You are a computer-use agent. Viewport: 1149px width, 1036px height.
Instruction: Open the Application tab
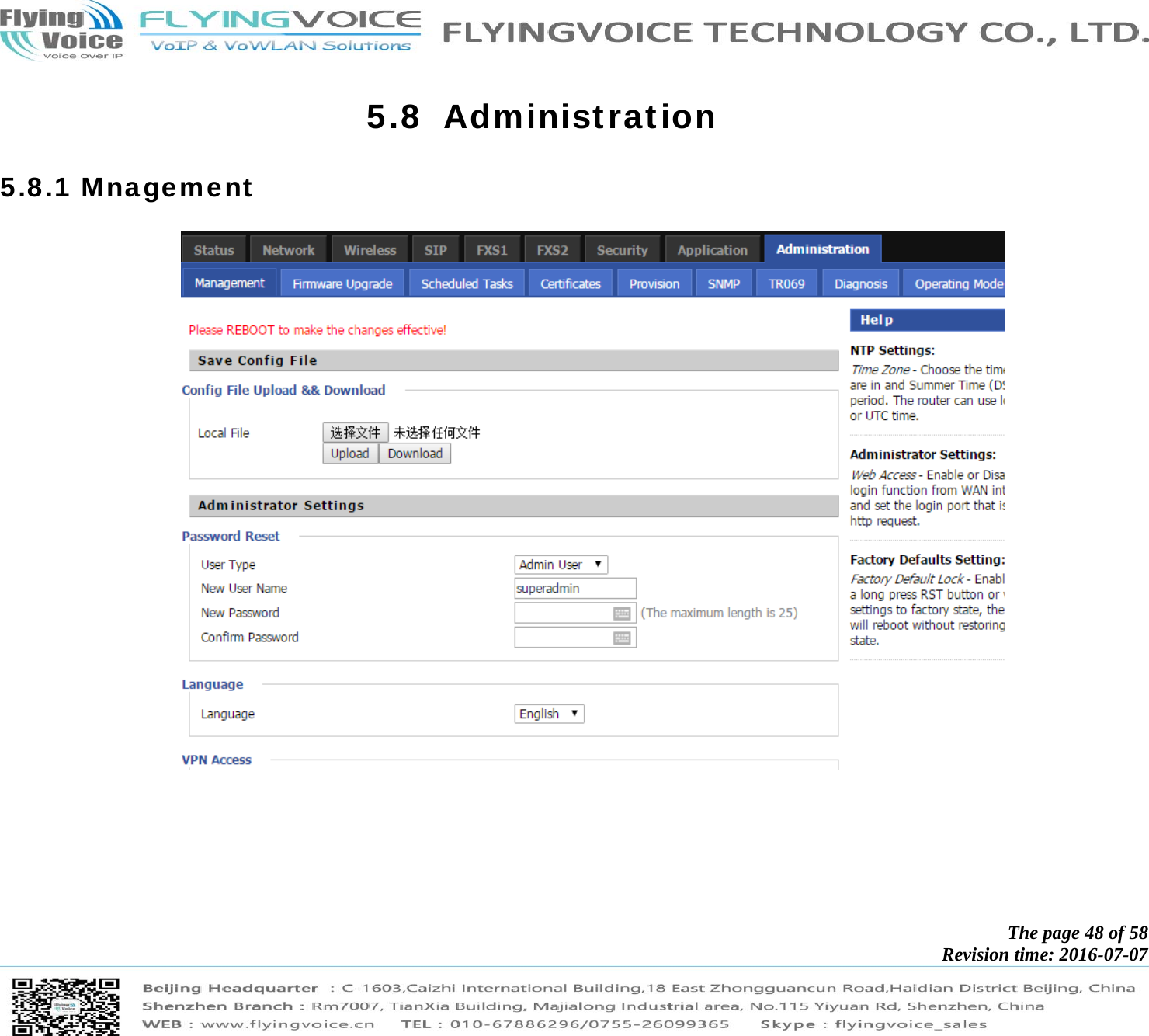coord(713,250)
